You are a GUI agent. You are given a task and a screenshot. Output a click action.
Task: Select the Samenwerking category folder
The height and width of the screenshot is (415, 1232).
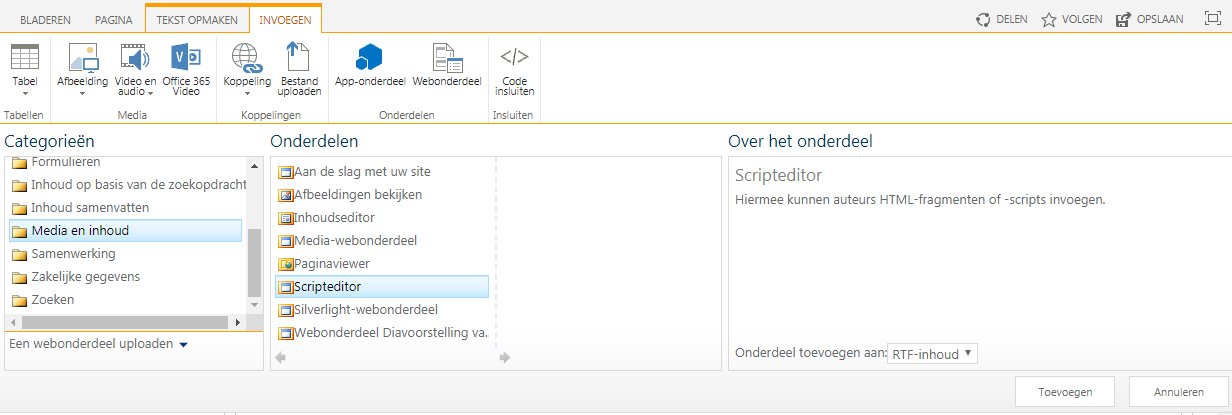(x=73, y=254)
